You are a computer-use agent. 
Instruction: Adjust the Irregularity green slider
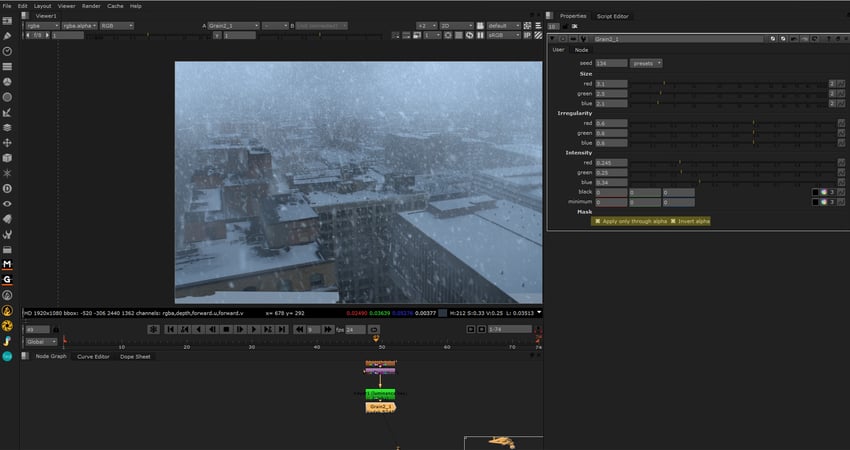[x=733, y=133]
